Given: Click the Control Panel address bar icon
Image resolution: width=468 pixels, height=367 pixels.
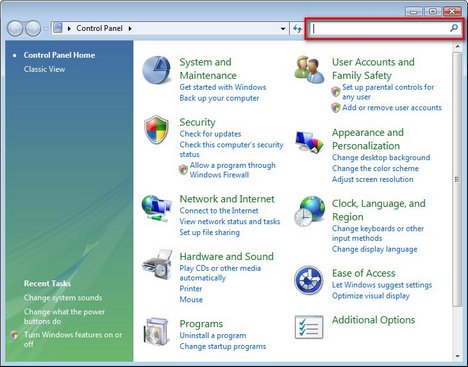Looking at the screenshot, I should coord(58,28).
